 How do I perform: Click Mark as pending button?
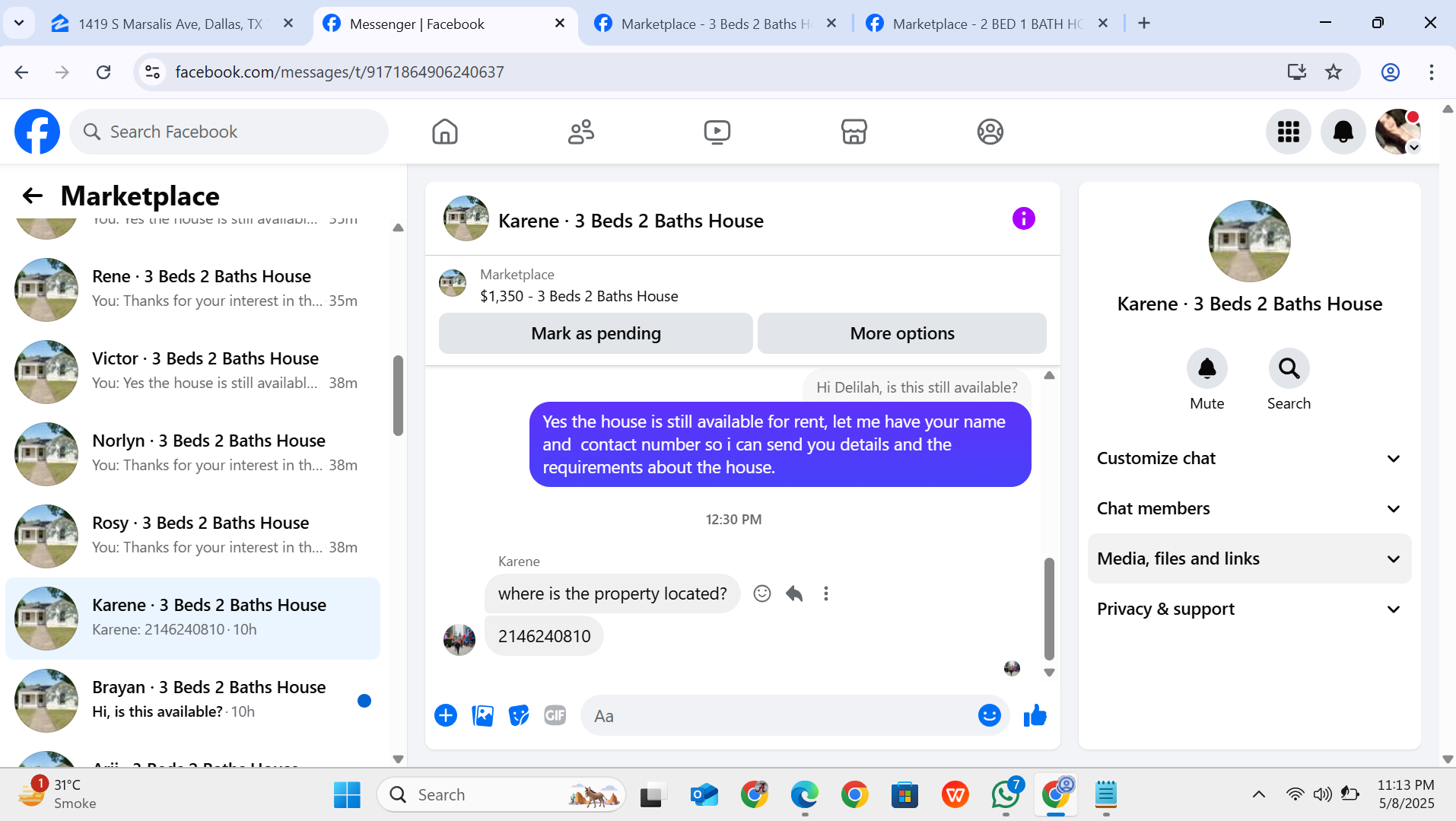pos(596,333)
